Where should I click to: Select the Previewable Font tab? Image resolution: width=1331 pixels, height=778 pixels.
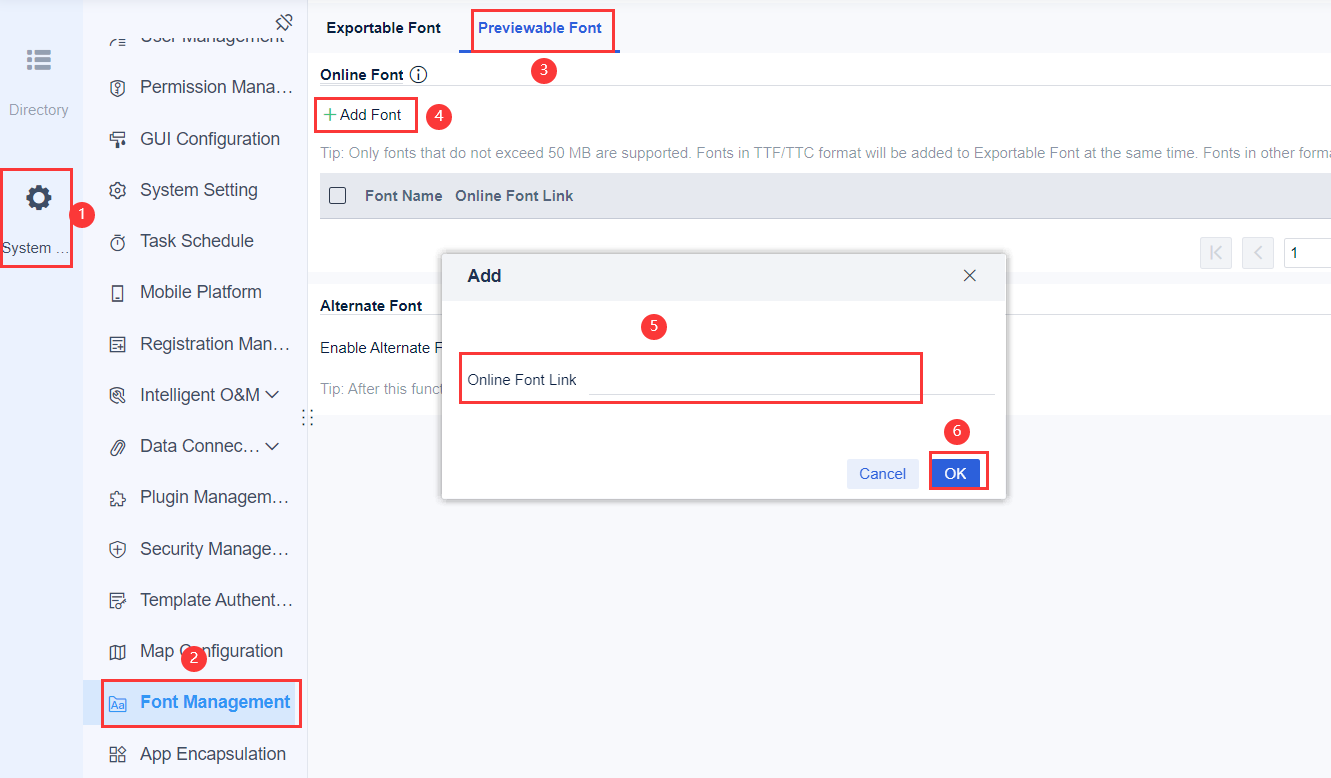540,28
